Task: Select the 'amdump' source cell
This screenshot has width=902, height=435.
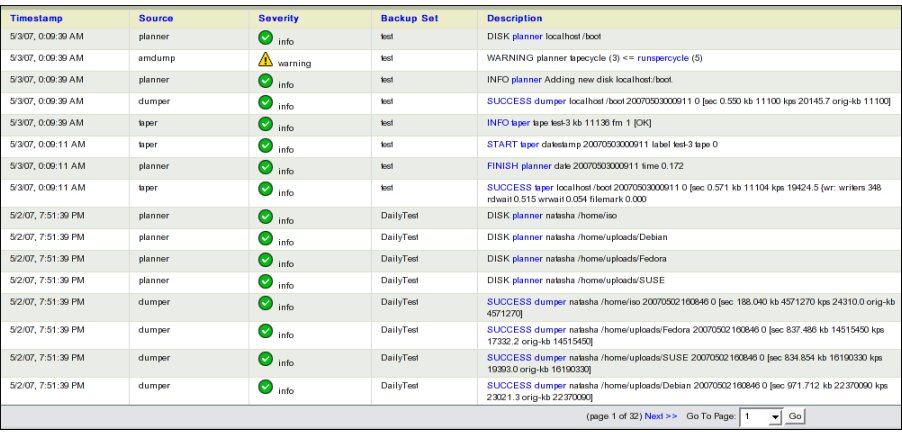Action: [x=156, y=58]
